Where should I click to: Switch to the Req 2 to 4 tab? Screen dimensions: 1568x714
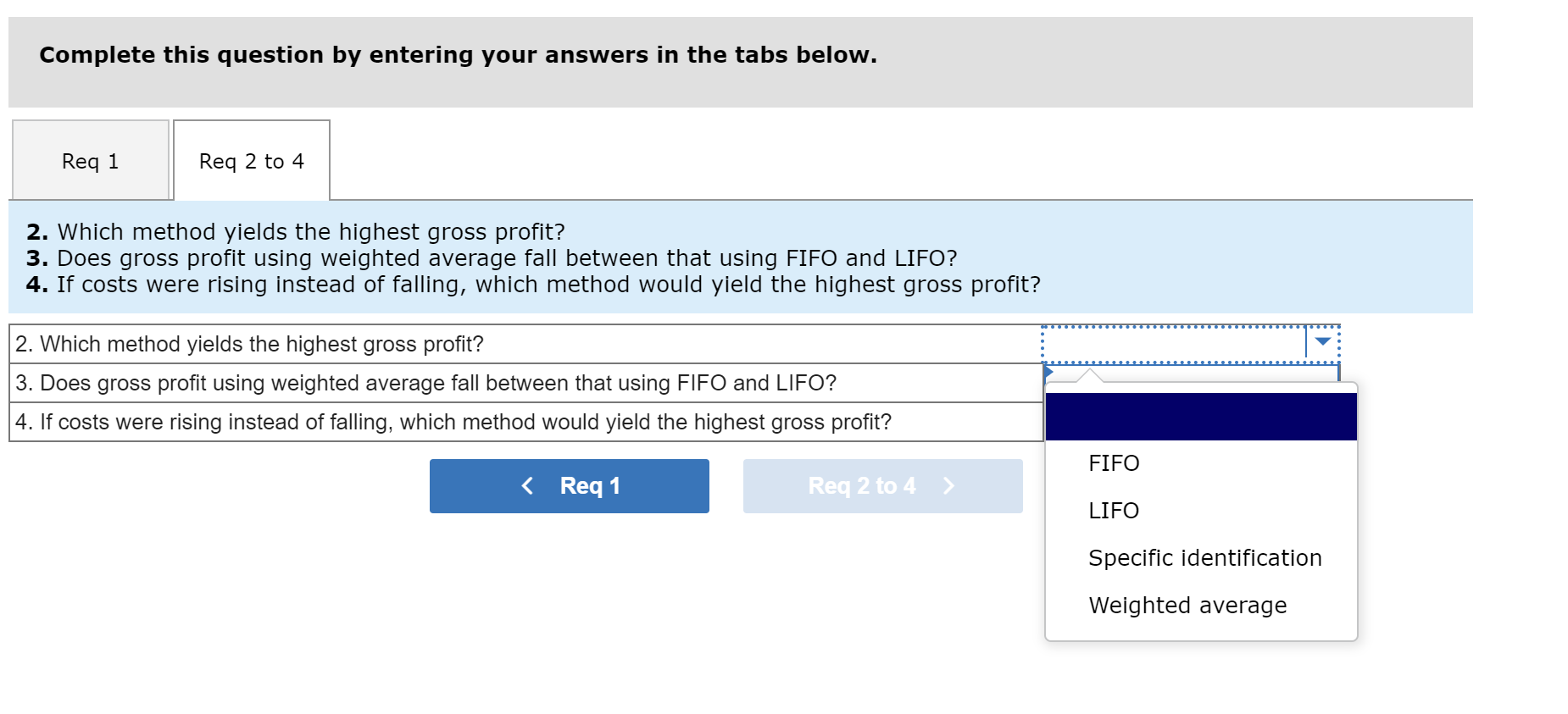point(251,160)
